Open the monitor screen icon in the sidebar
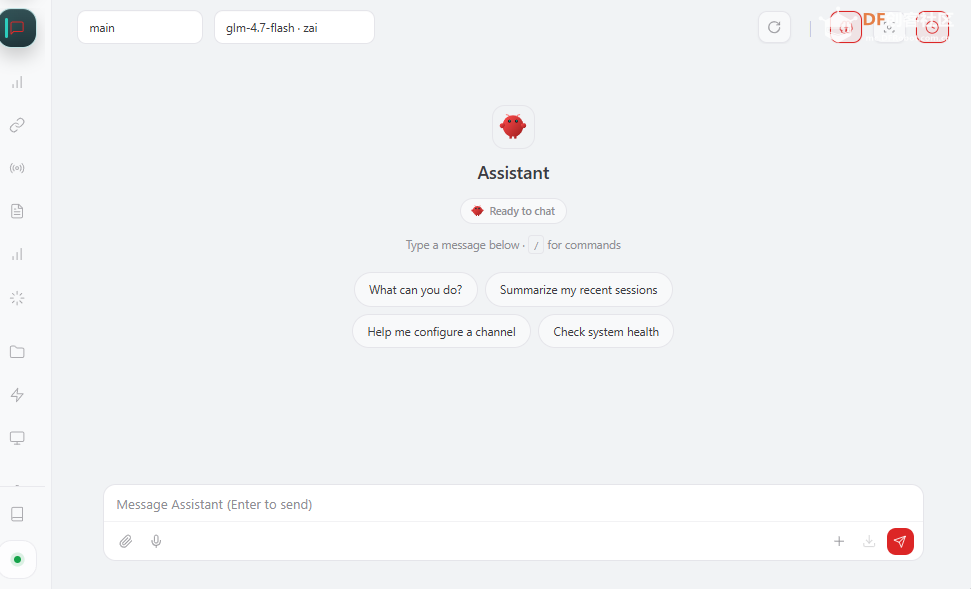971x589 pixels. click(x=17, y=438)
